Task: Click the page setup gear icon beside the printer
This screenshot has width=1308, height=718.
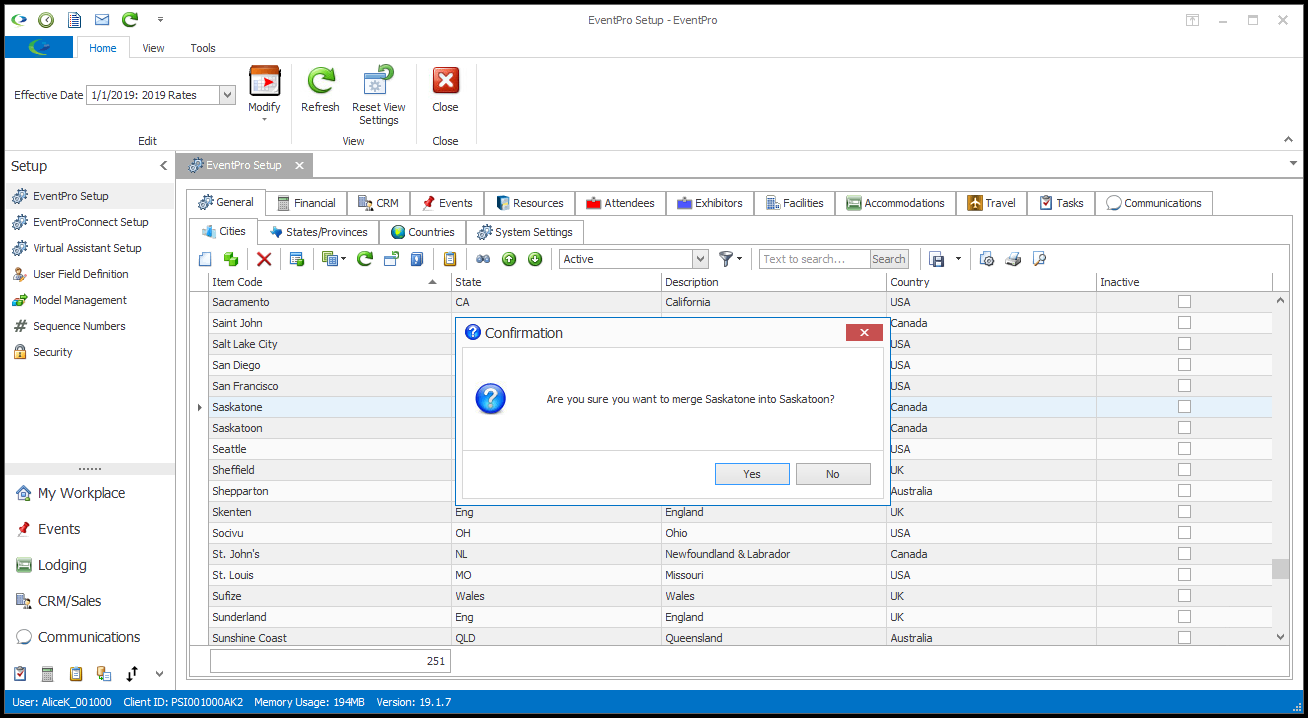Action: click(x=987, y=259)
